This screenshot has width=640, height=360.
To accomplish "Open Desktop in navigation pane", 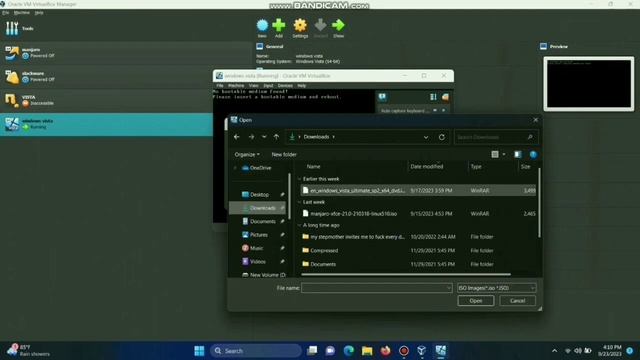I will pos(259,195).
